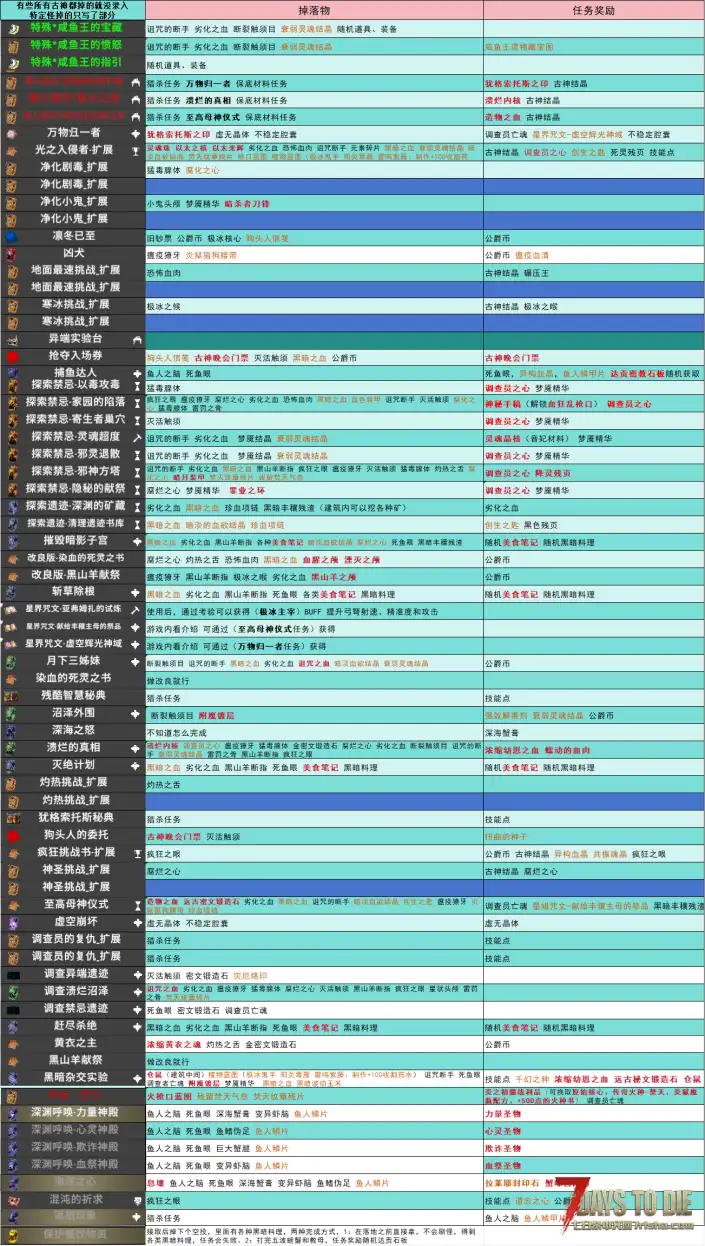Click the green icon left of 沼泽外围

(12, 713)
